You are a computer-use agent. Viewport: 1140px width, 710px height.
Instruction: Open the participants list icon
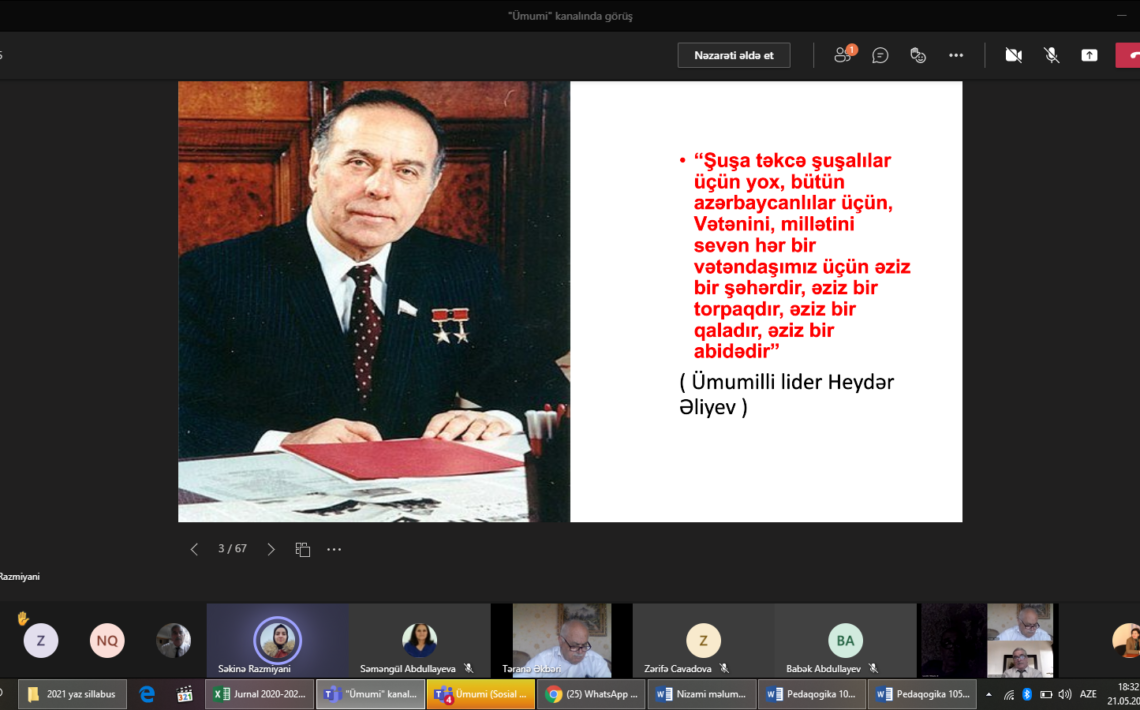point(843,55)
